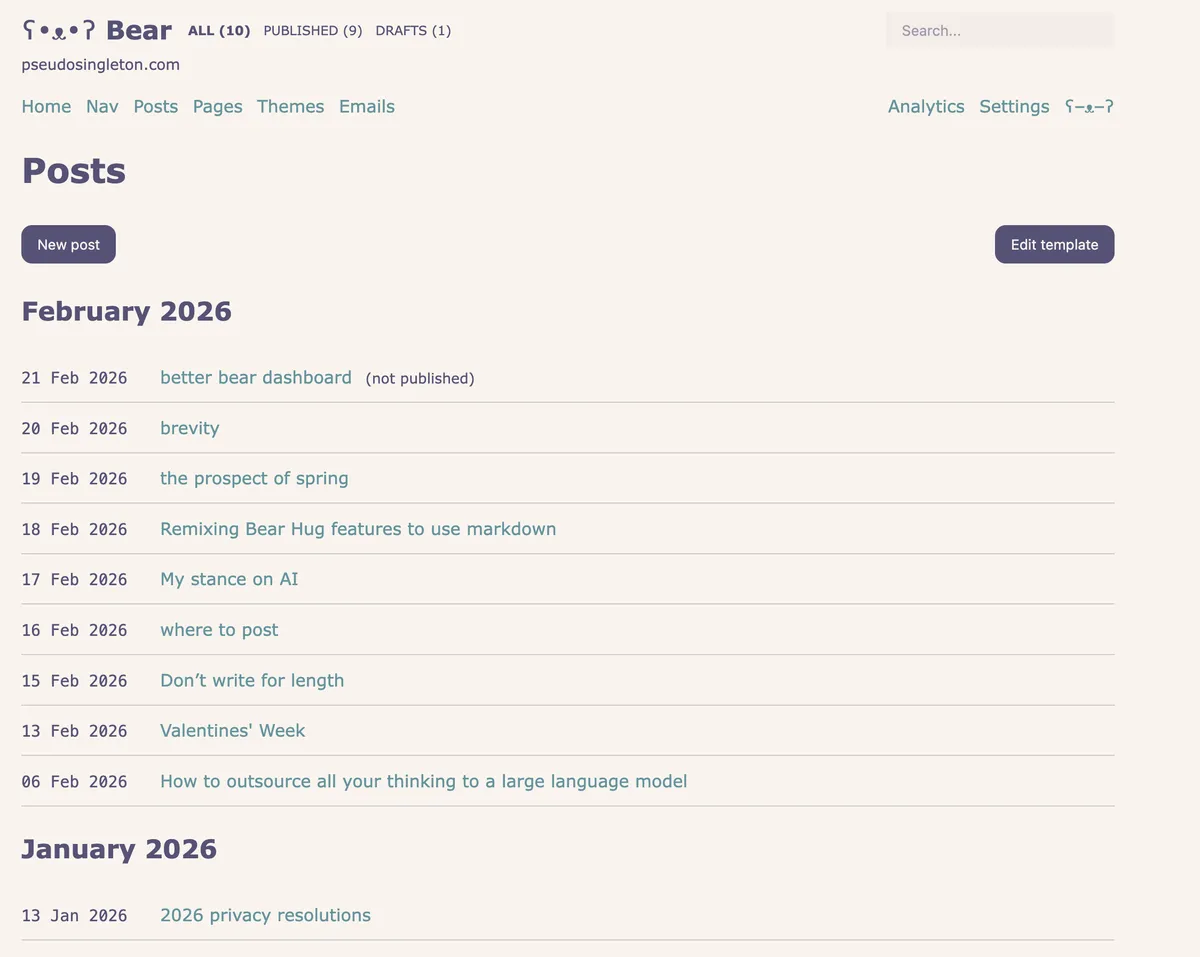This screenshot has width=1200, height=957.
Task: Open the Home nav link
Action: pos(46,106)
